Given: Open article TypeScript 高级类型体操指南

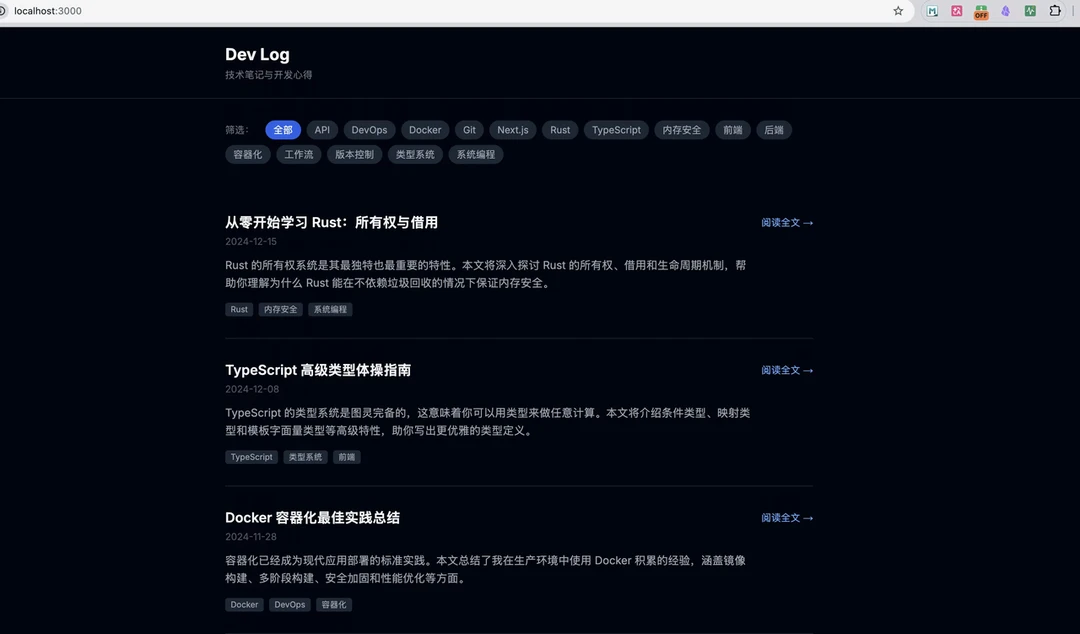Looking at the screenshot, I should click(318, 370).
